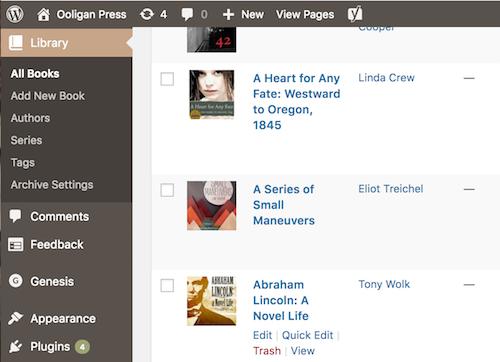
Task: Click the Feedback sidebar icon
Action: pyautogui.click(x=15, y=245)
